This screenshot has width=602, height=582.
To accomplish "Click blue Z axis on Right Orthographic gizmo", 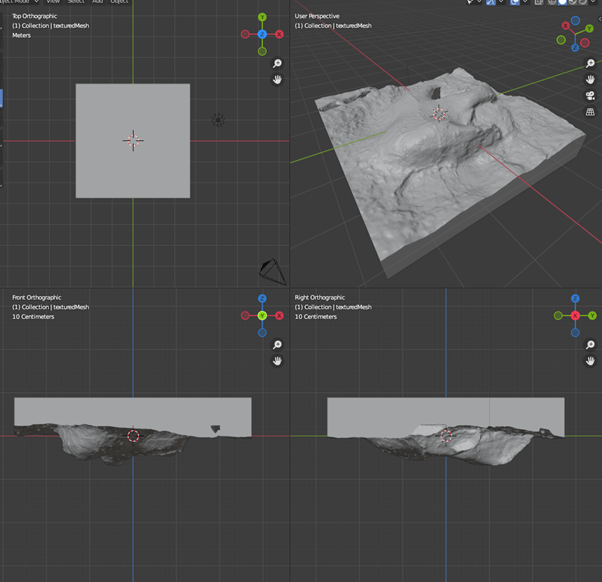I will 575,299.
